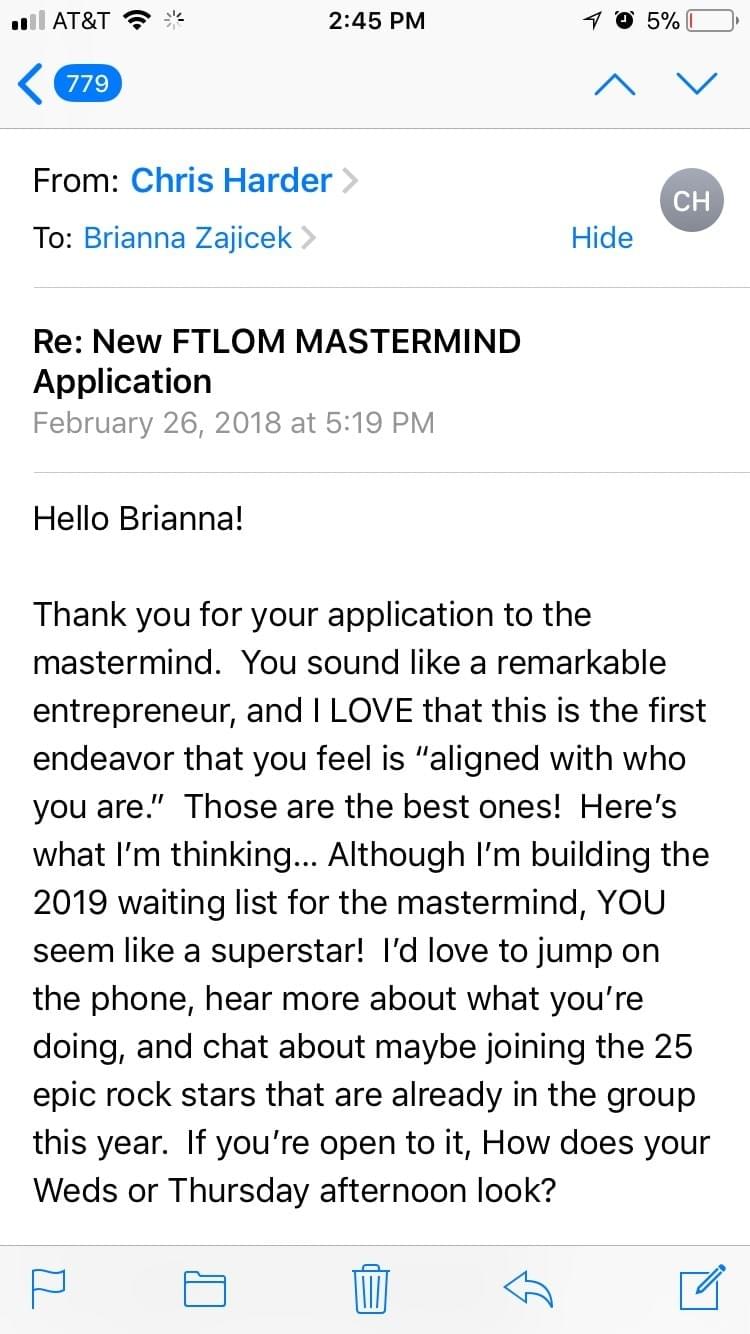Tap the February 26, 2018 date line
The width and height of the screenshot is (750, 1334).
[234, 422]
